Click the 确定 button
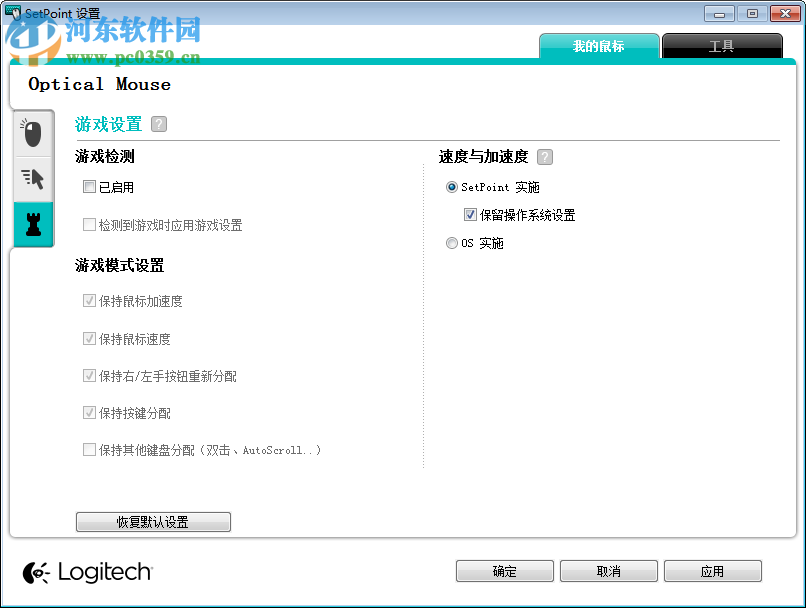This screenshot has width=806, height=608. click(504, 571)
